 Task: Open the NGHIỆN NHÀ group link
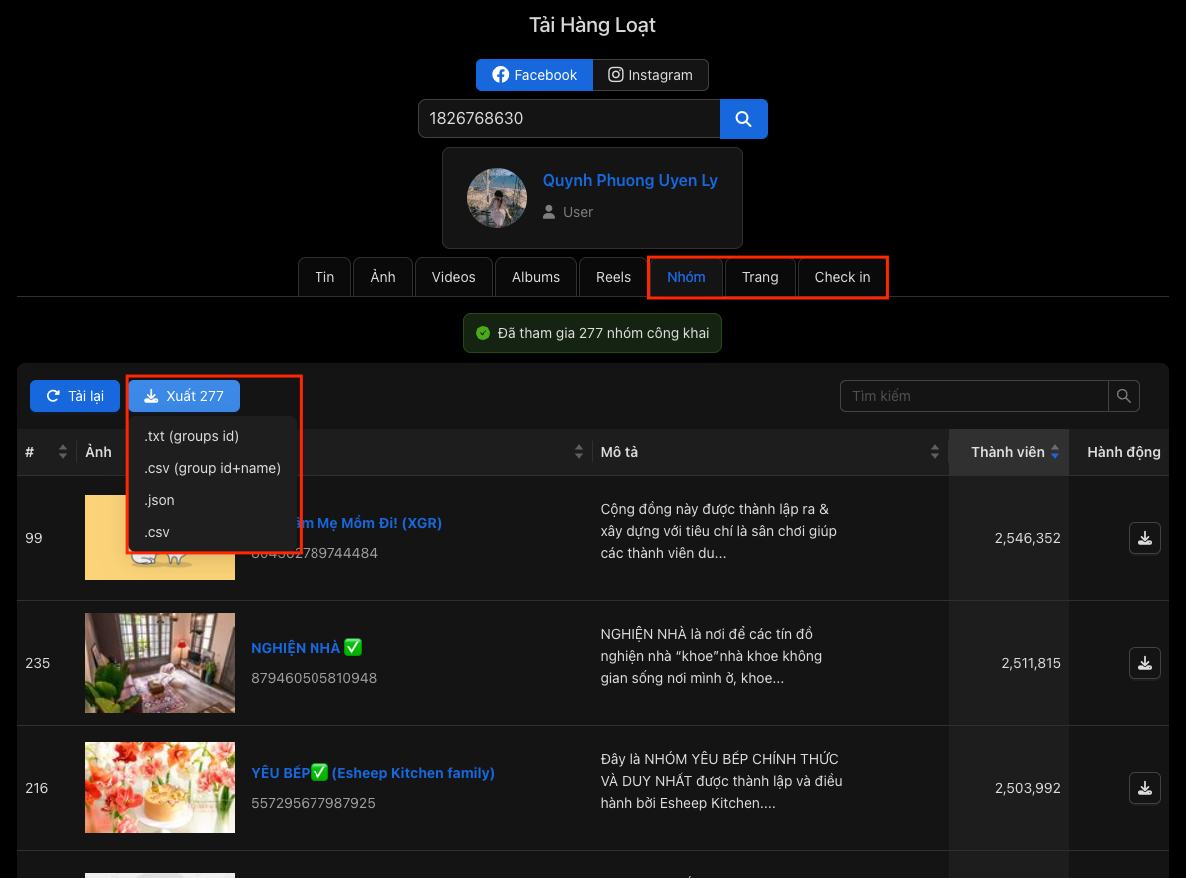pyautogui.click(x=306, y=648)
